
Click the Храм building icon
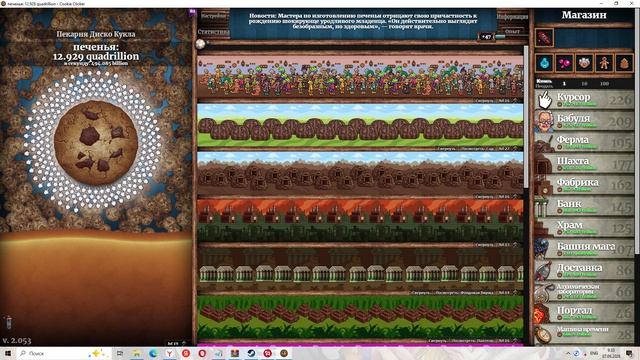544,228
